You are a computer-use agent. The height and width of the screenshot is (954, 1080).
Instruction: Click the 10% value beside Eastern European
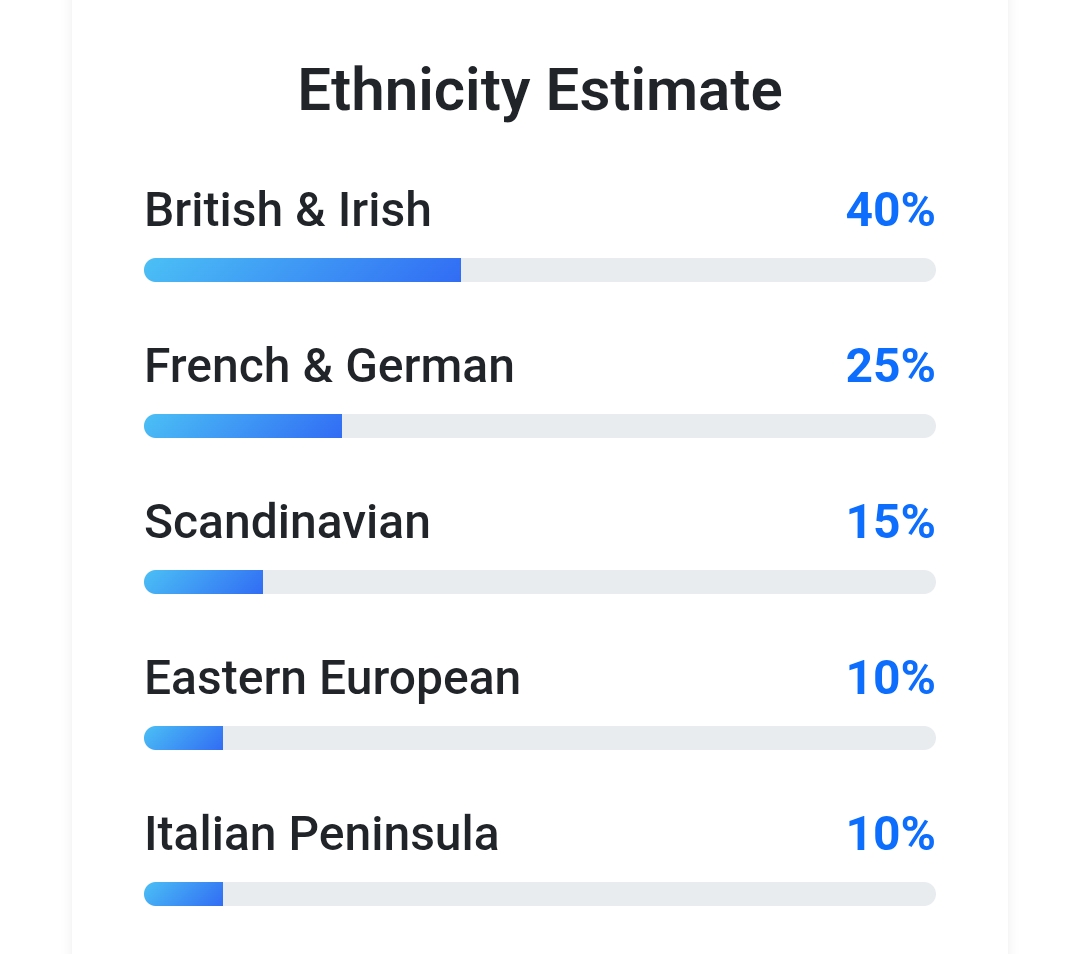[x=890, y=678]
